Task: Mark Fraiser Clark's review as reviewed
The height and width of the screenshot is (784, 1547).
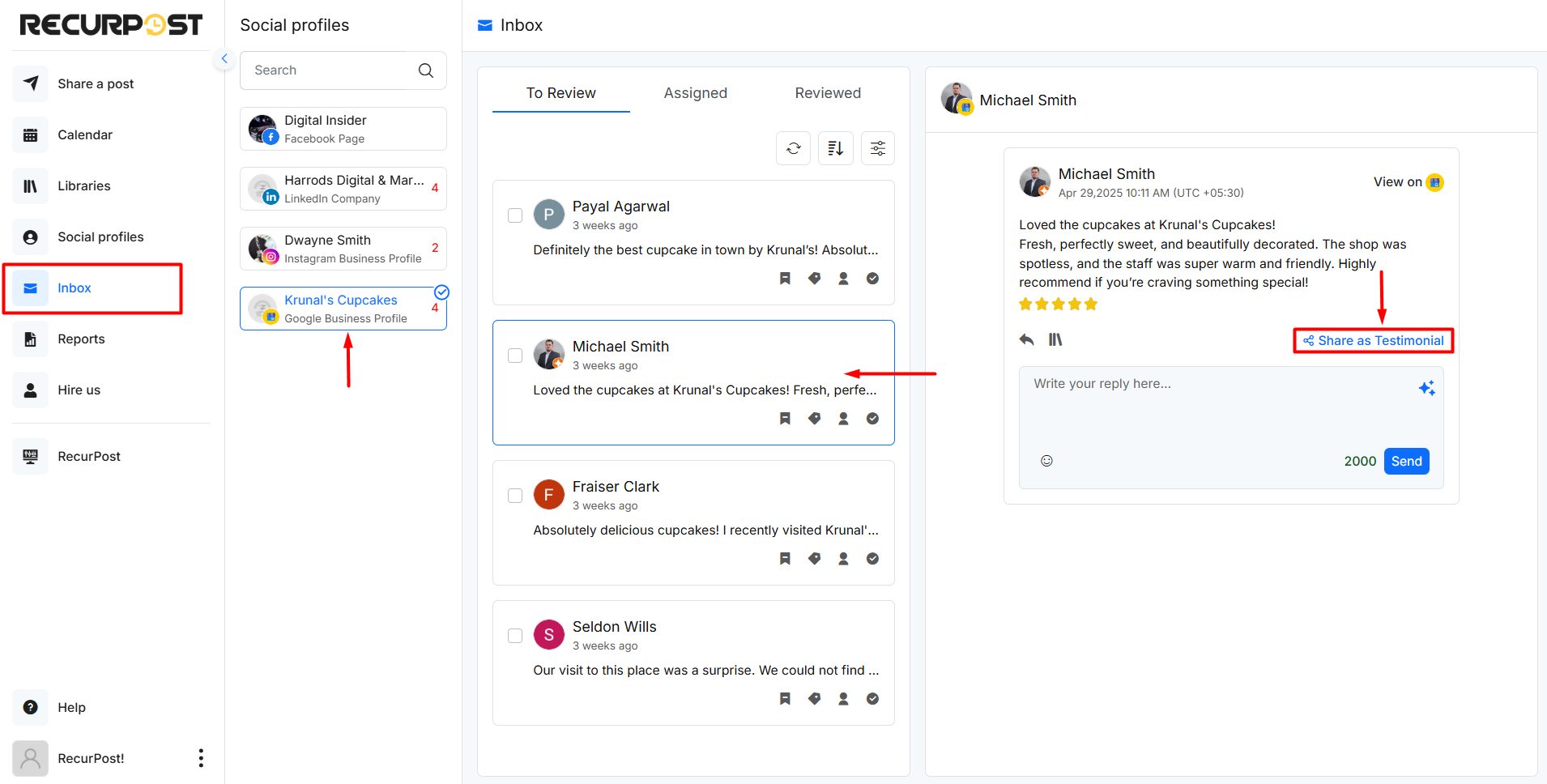Action: pos(872,559)
